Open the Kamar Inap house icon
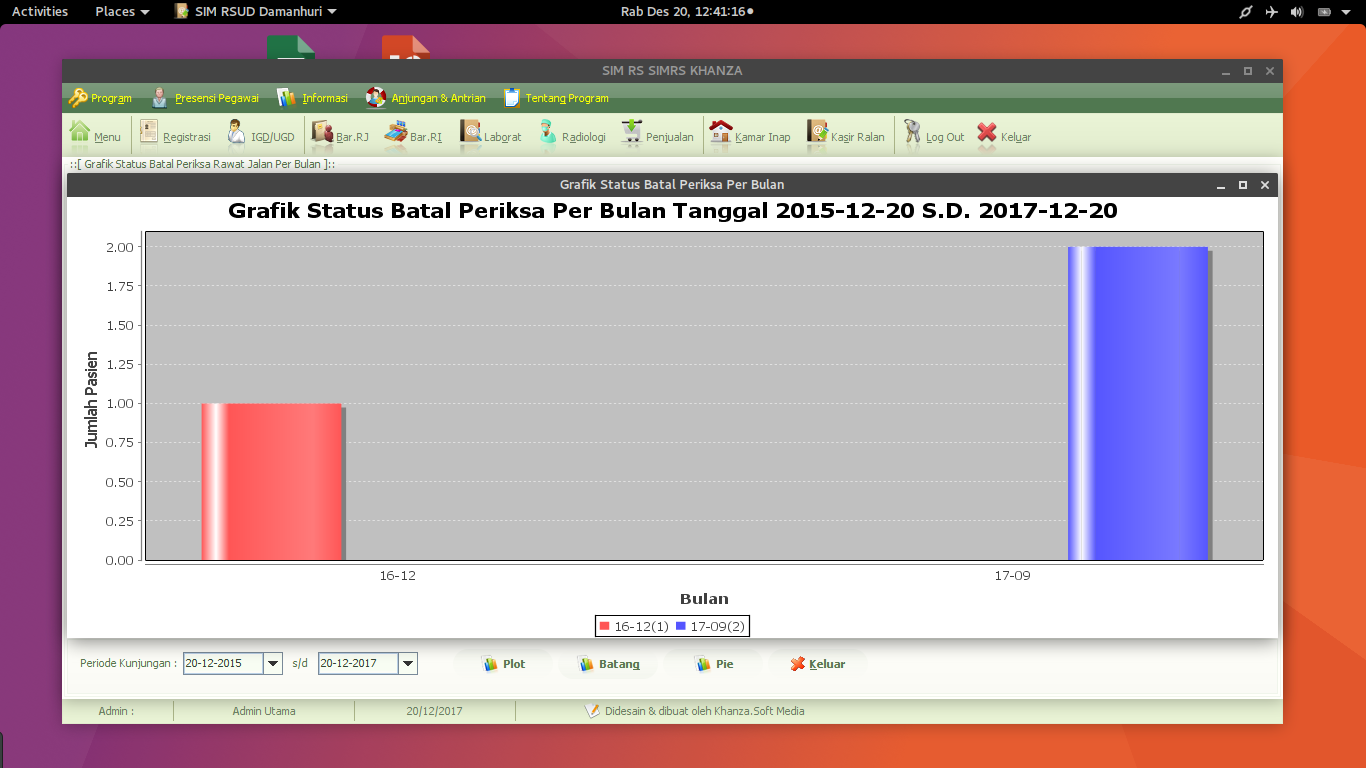Screen dimensions: 1366x768 [720, 133]
